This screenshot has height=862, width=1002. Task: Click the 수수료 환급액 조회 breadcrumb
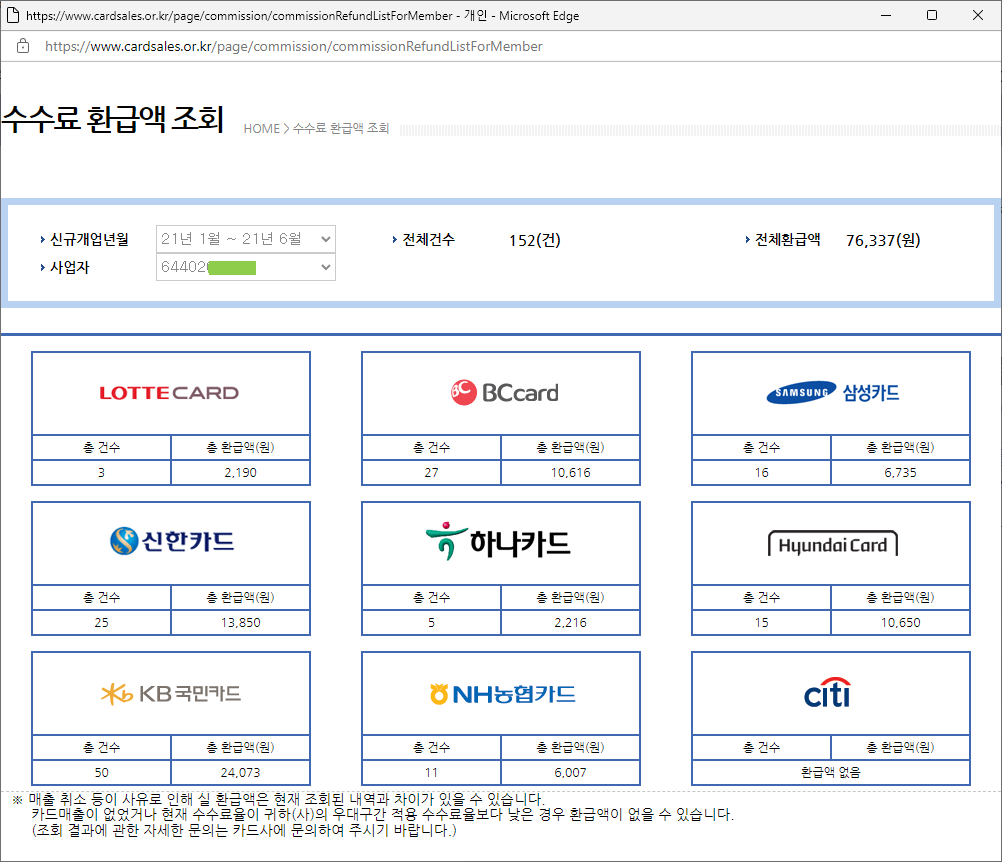point(340,129)
